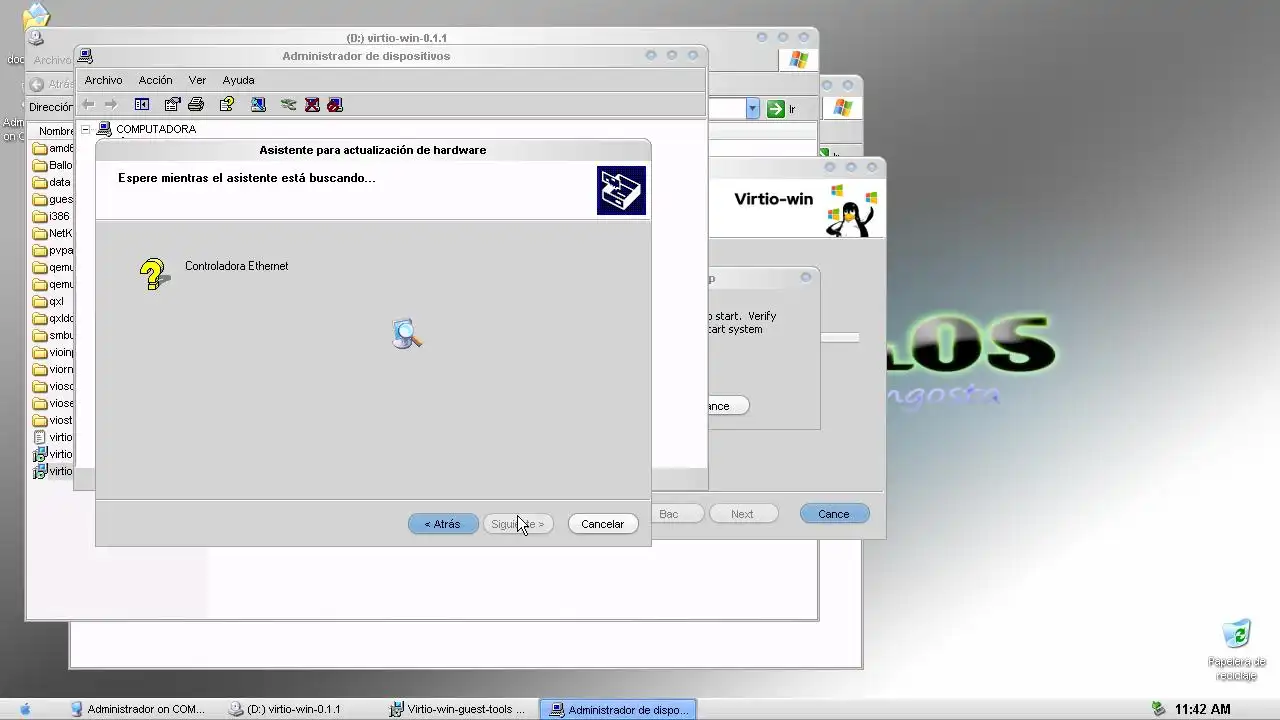Select the NetKVM folder in Explorer list
The image size is (1280, 720).
53,233
